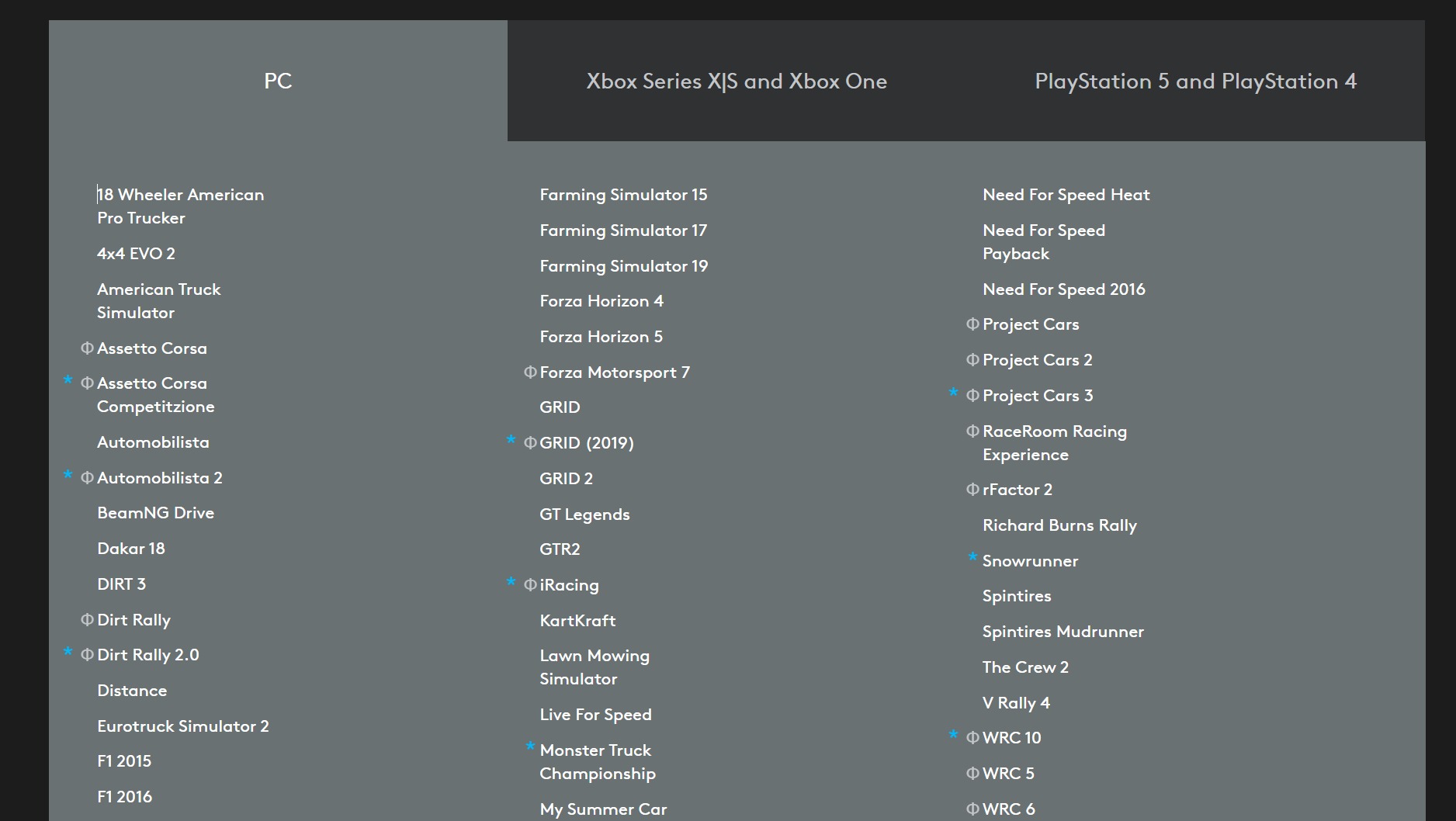Click the blue asterisk beside Dirt Rally 2.0
This screenshot has width=1456, height=821.
pos(68,652)
